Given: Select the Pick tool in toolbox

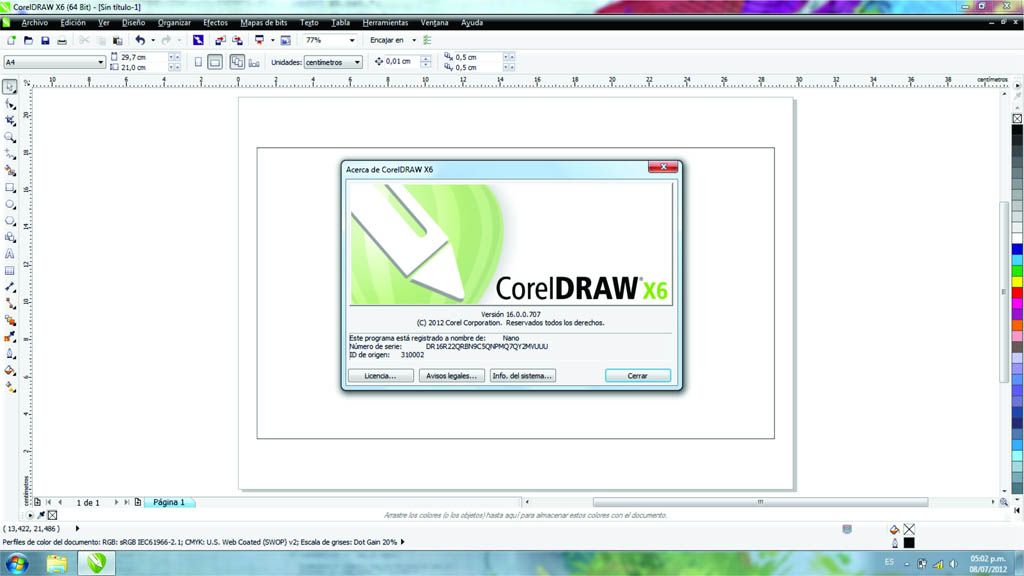Looking at the screenshot, I should [x=10, y=87].
